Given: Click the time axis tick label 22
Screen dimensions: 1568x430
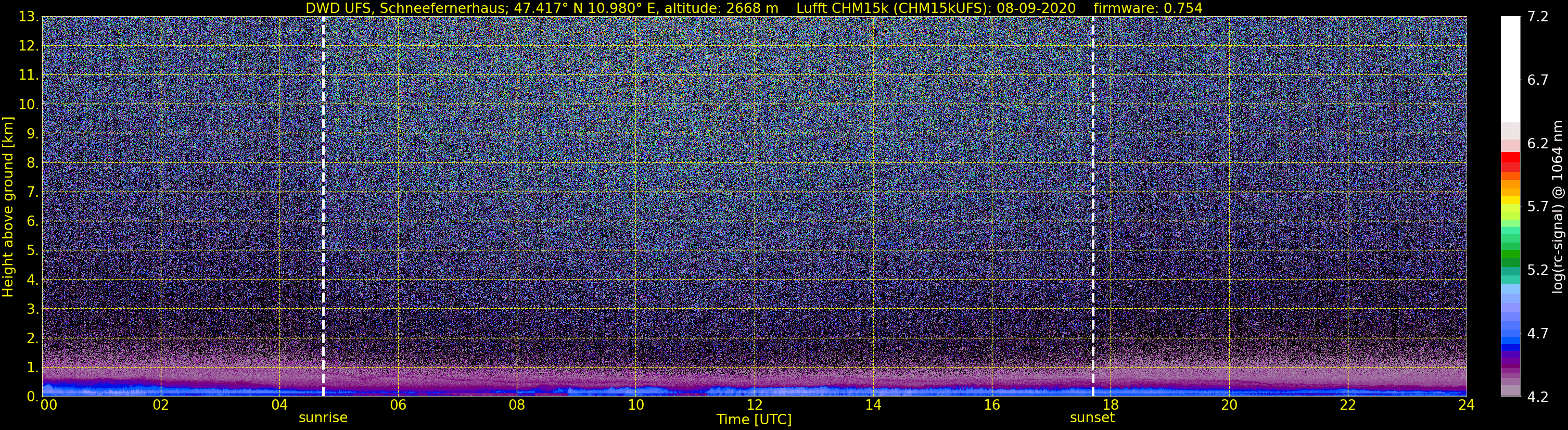Looking at the screenshot, I should point(1348,406).
